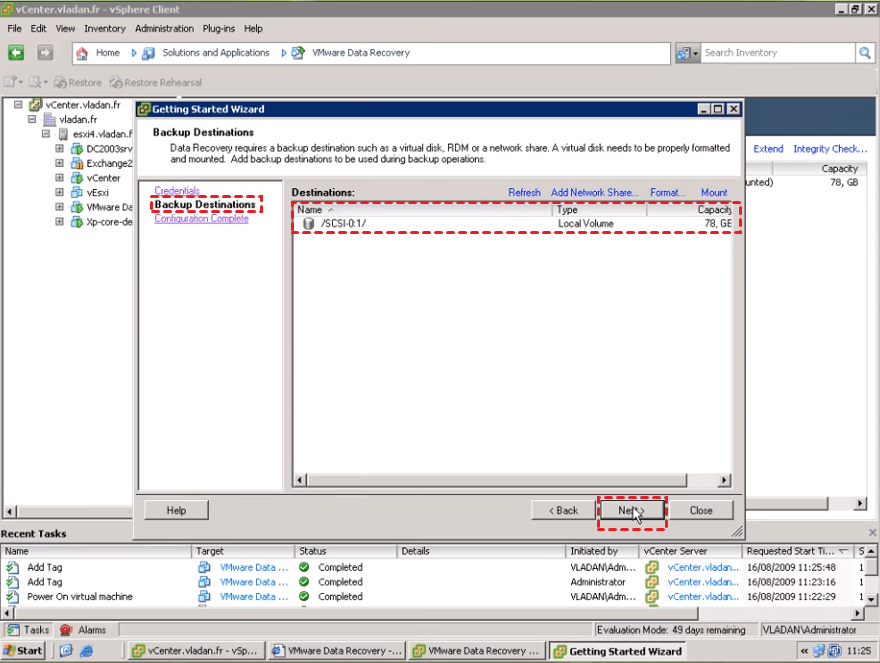880x663 pixels.
Task: Expand the vEsxi tree node
Action: 59,192
